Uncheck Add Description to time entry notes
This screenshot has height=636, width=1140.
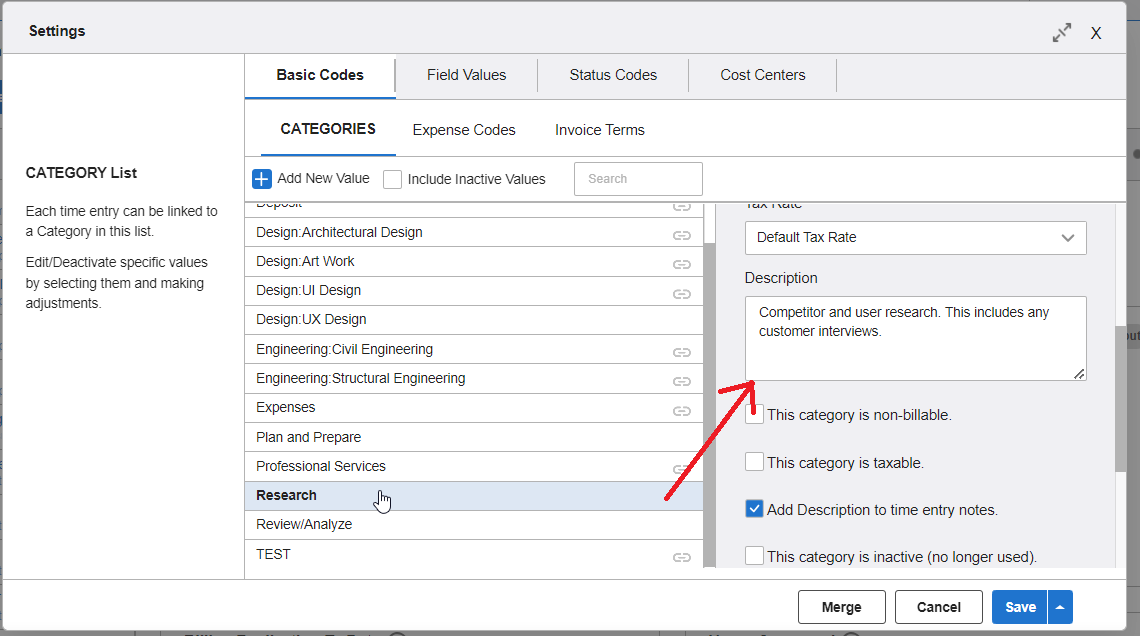tap(755, 509)
